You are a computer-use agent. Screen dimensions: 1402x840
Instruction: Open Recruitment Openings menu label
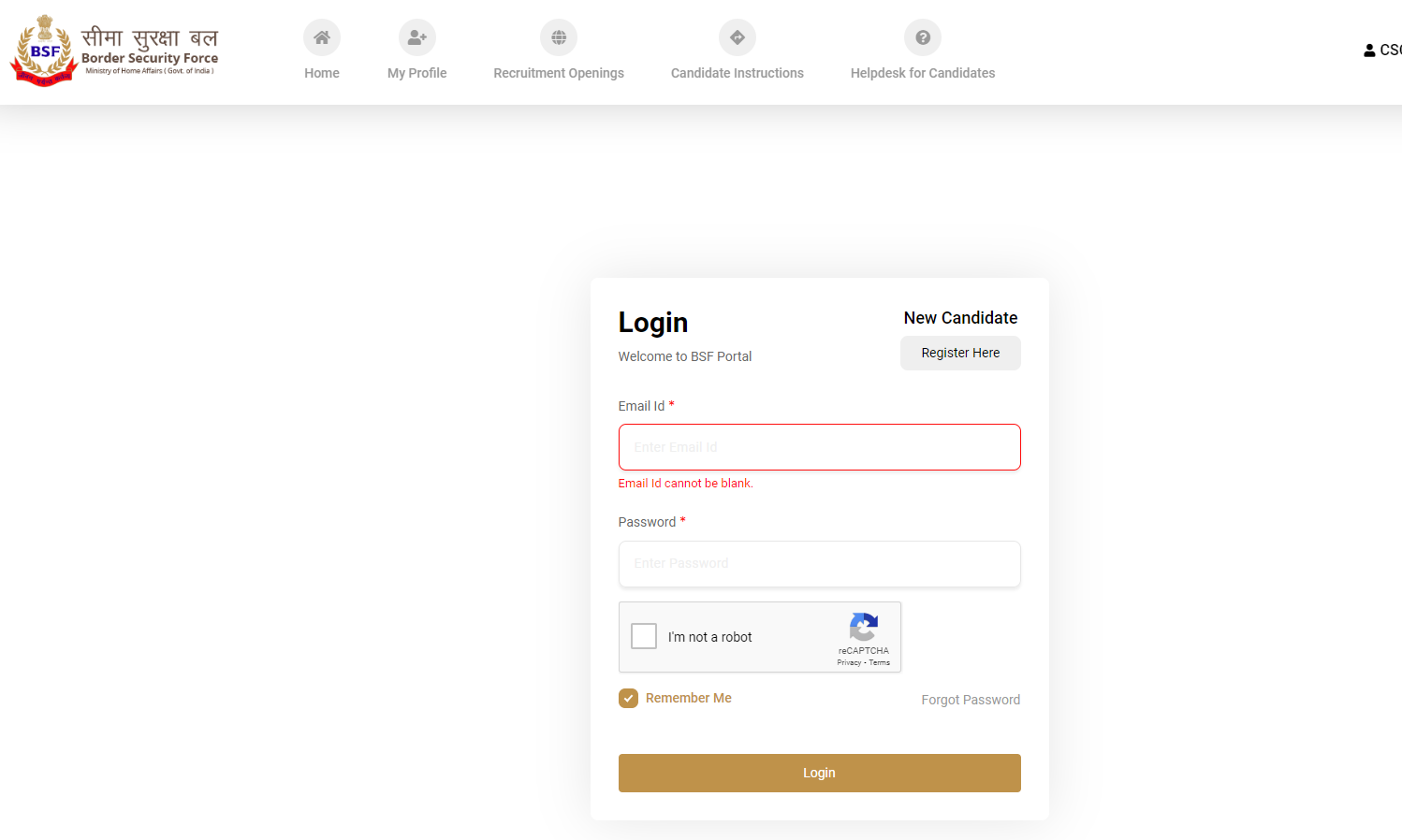[558, 73]
